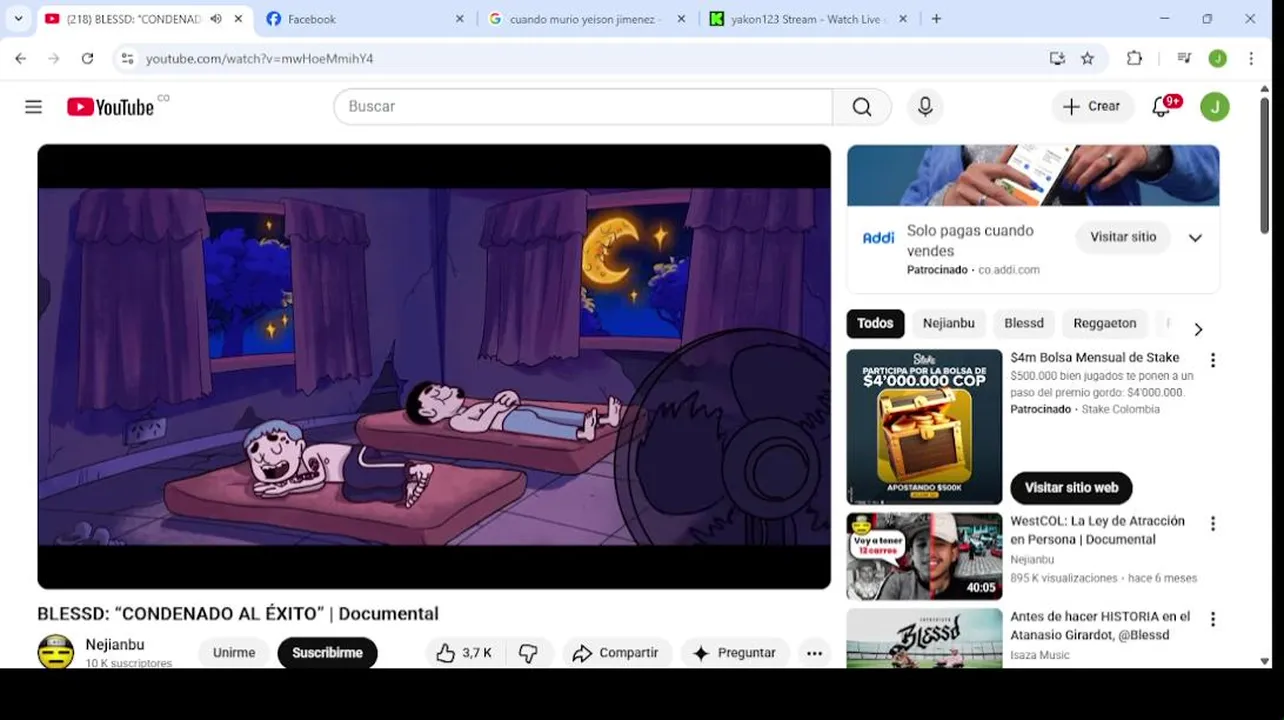Image resolution: width=1284 pixels, height=720 pixels.
Task: Click the Suscribirme button
Action: point(327,653)
